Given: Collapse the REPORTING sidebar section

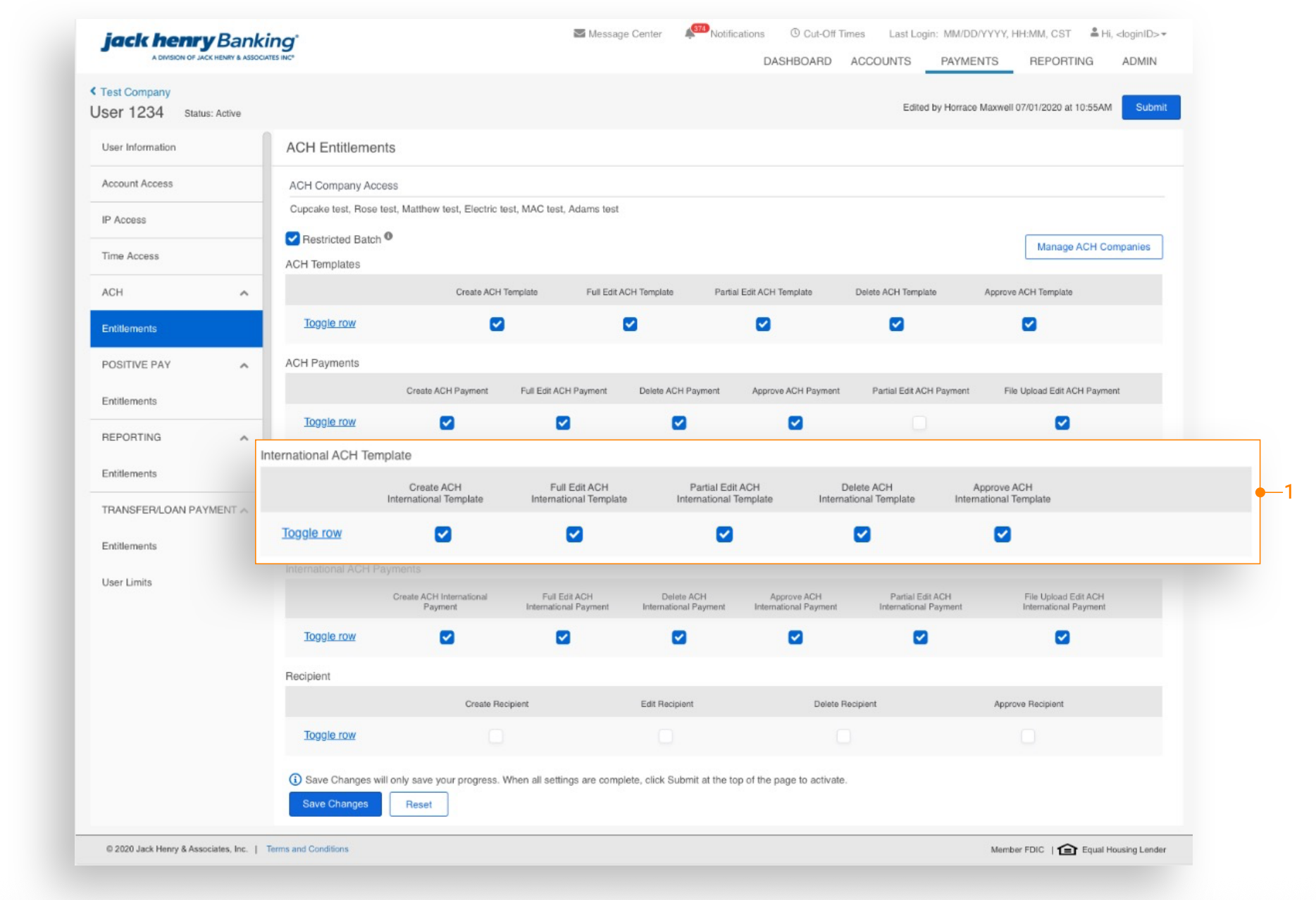Looking at the screenshot, I should [244, 438].
